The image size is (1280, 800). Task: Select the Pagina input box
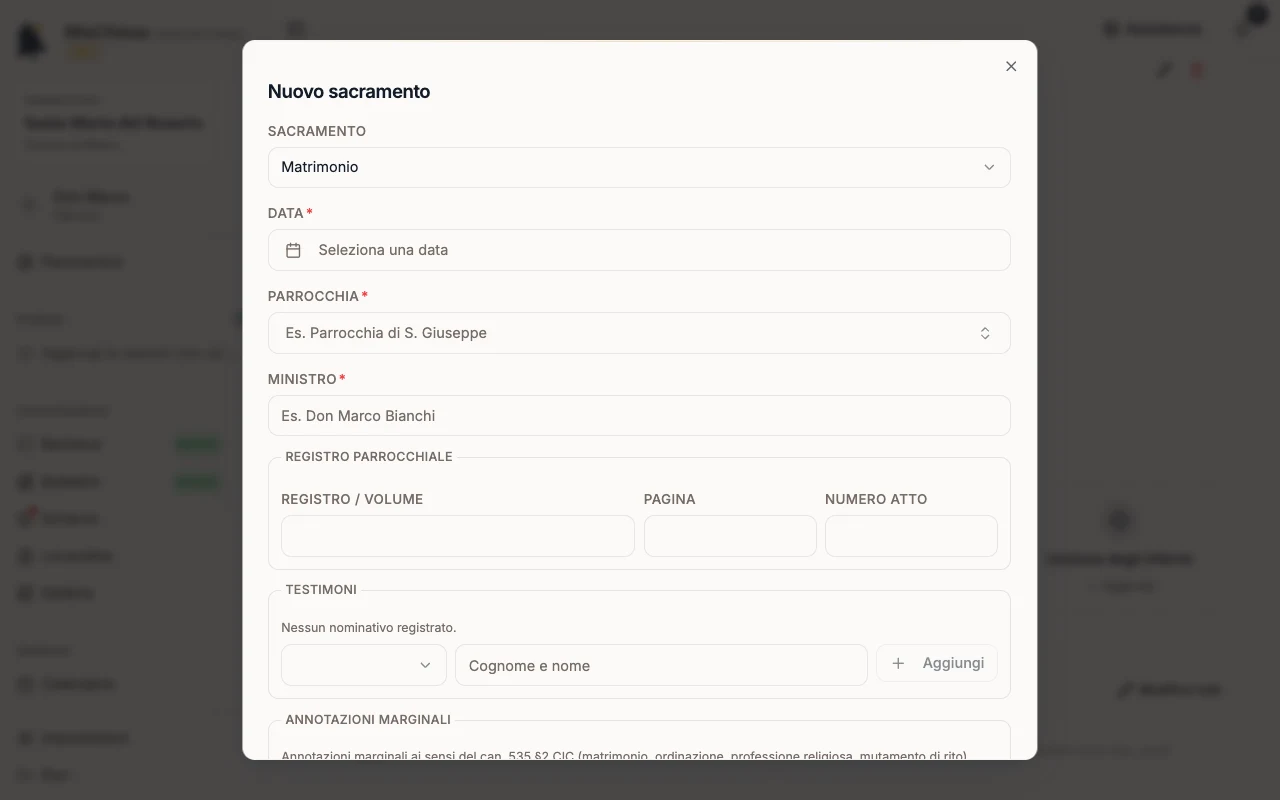pyautogui.click(x=730, y=536)
